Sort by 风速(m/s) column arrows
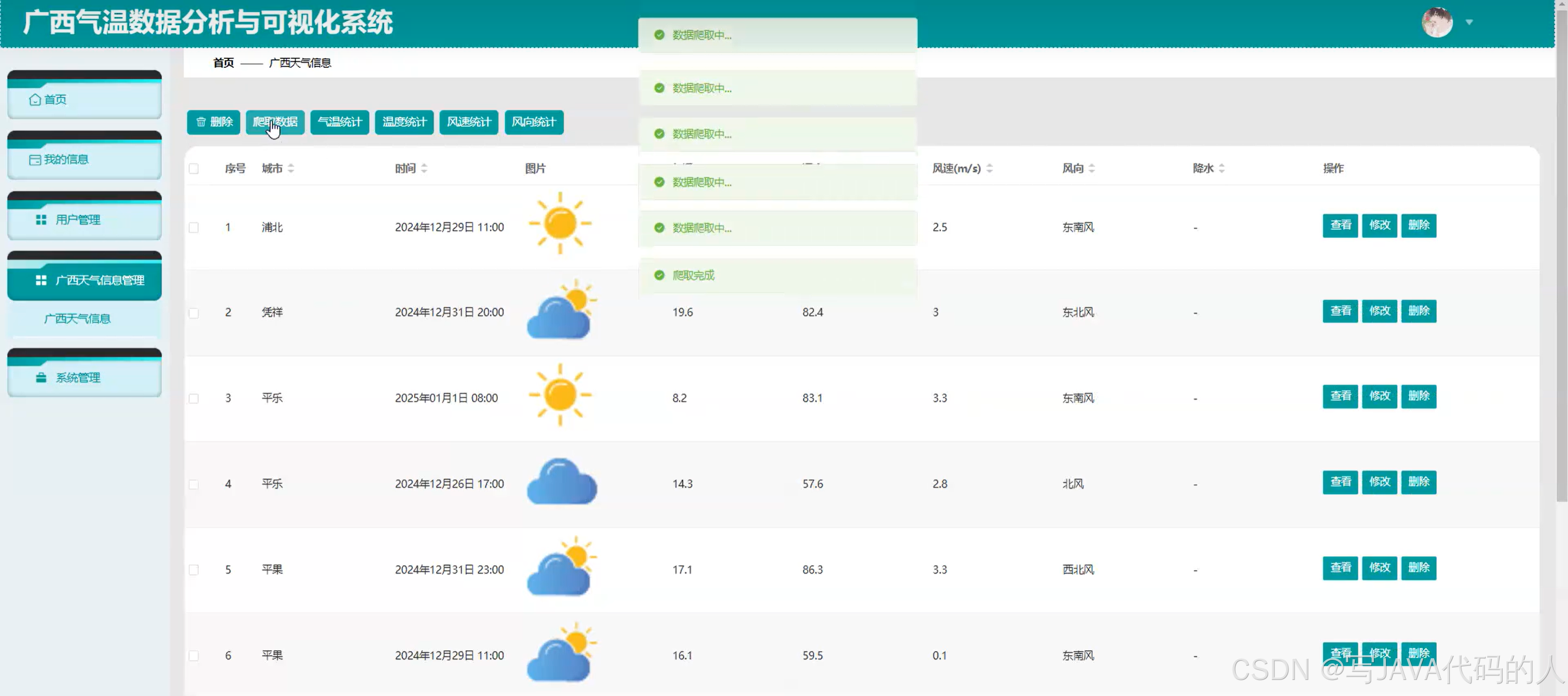Image resolution: width=1568 pixels, height=696 pixels. [x=989, y=168]
